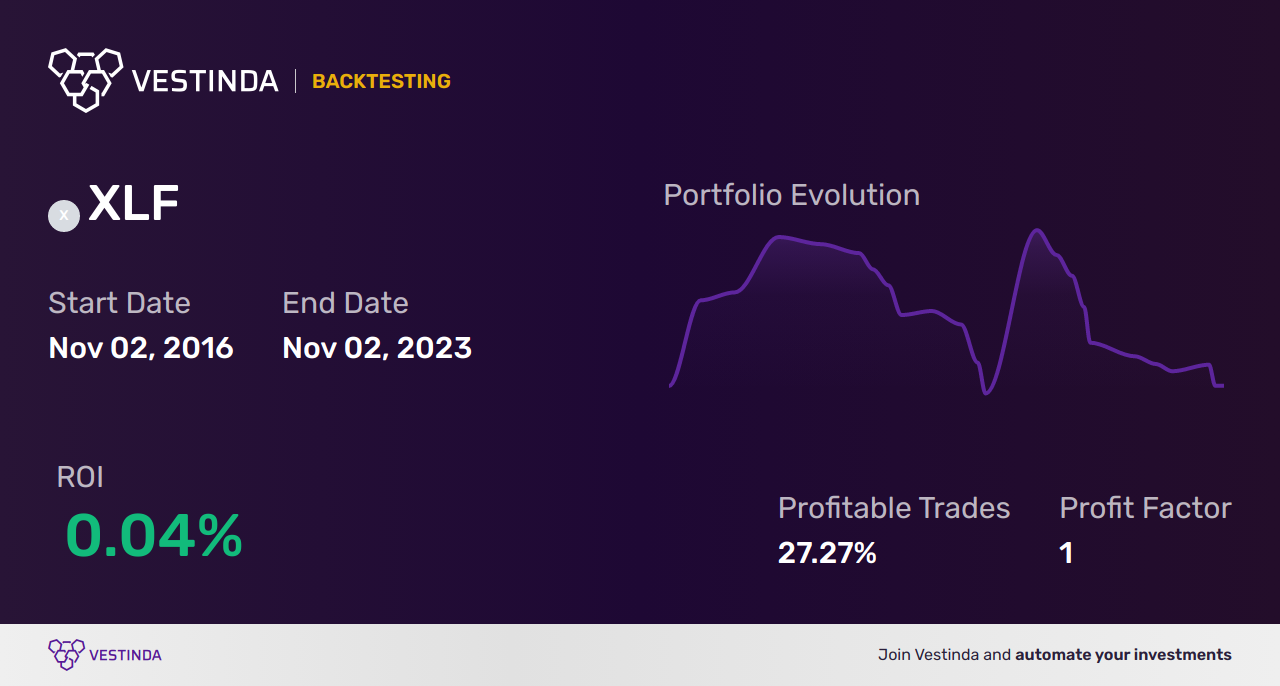Image resolution: width=1280 pixels, height=686 pixels.
Task: Click the Profitable Trades label
Action: [894, 508]
